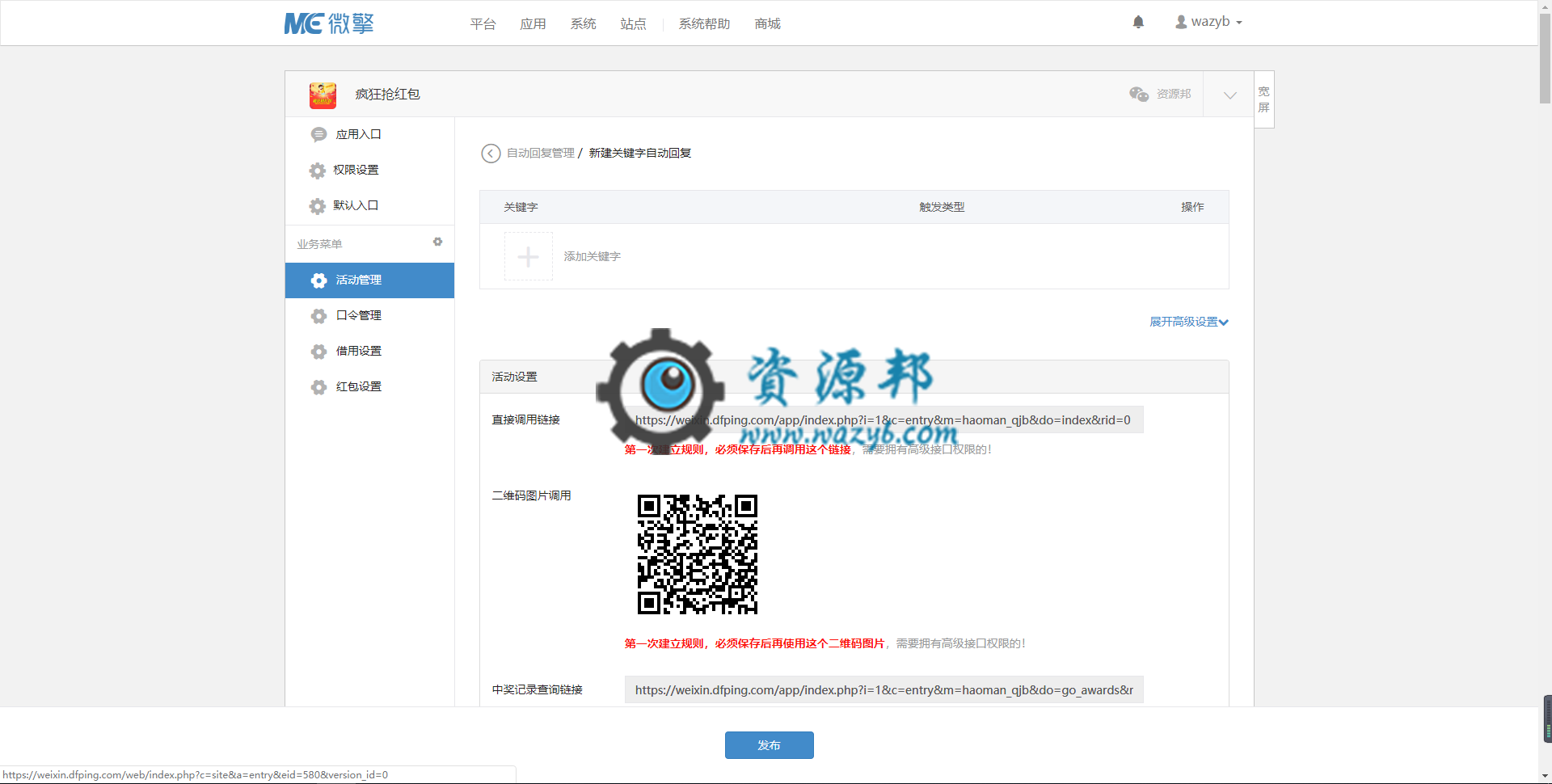Click the gear icon for 默认入口
This screenshot has height=784, width=1552.
(x=318, y=206)
